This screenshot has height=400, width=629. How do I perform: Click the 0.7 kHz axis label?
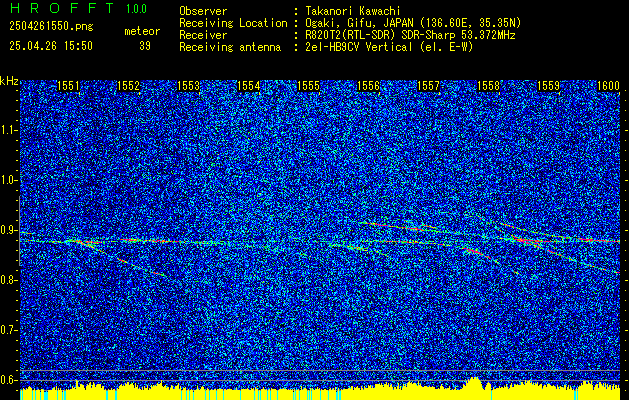(8, 330)
